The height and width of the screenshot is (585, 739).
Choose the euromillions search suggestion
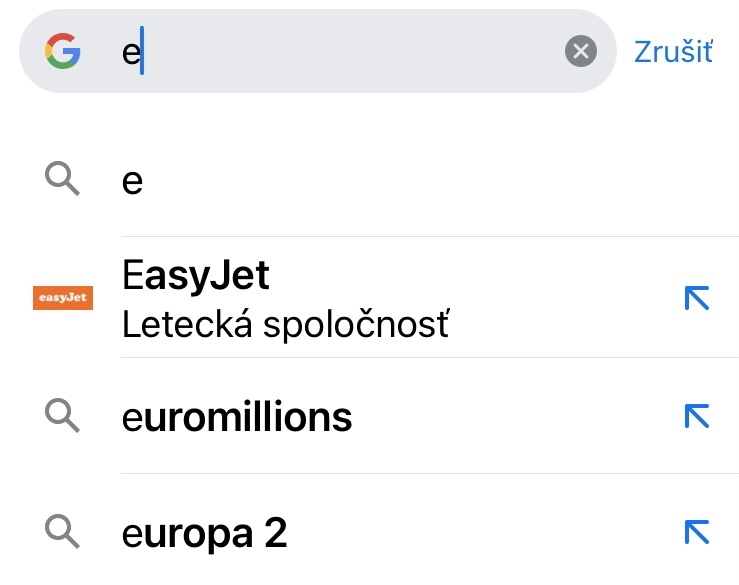237,417
